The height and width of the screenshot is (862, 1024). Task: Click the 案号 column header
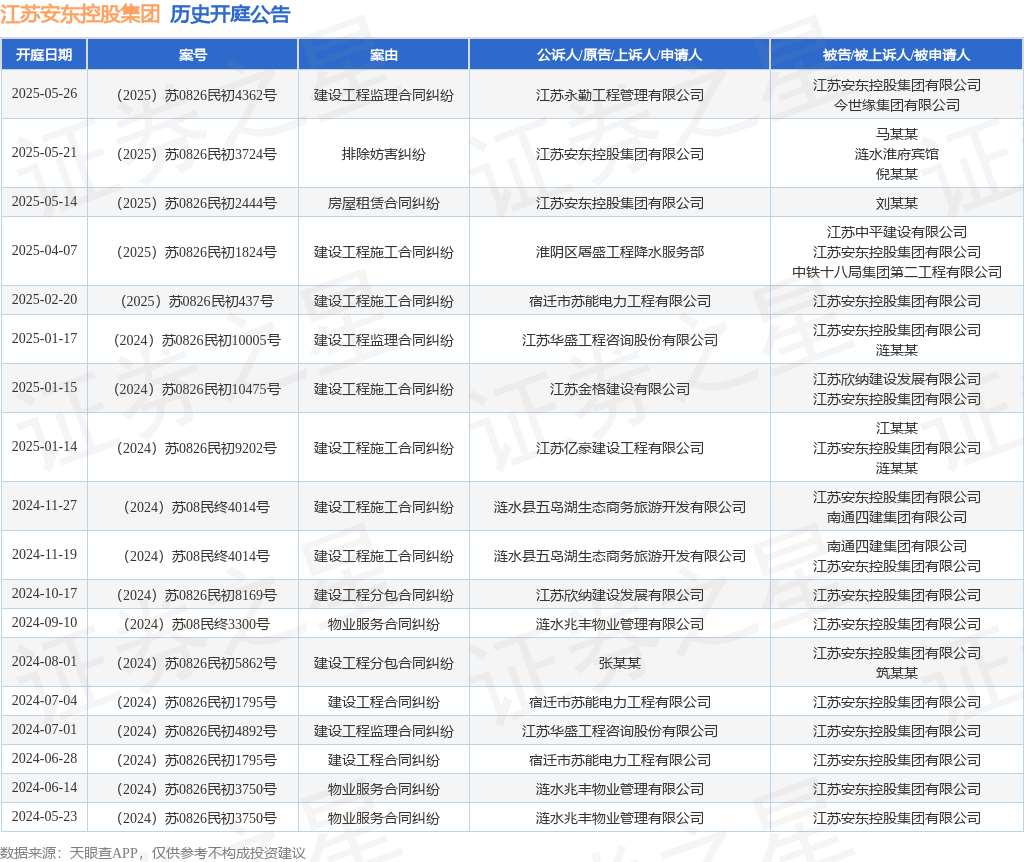click(193, 55)
